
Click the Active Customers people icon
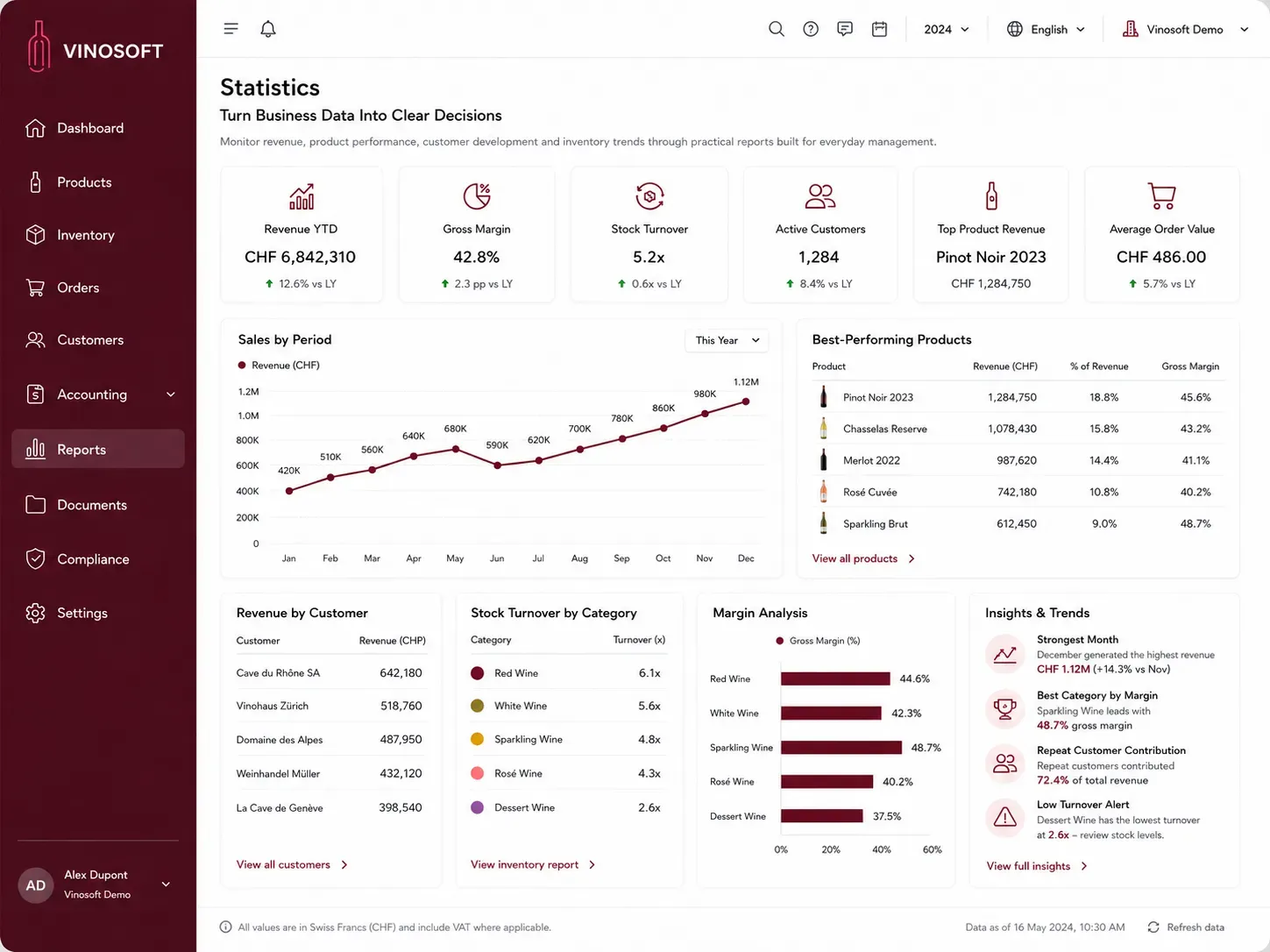click(820, 196)
